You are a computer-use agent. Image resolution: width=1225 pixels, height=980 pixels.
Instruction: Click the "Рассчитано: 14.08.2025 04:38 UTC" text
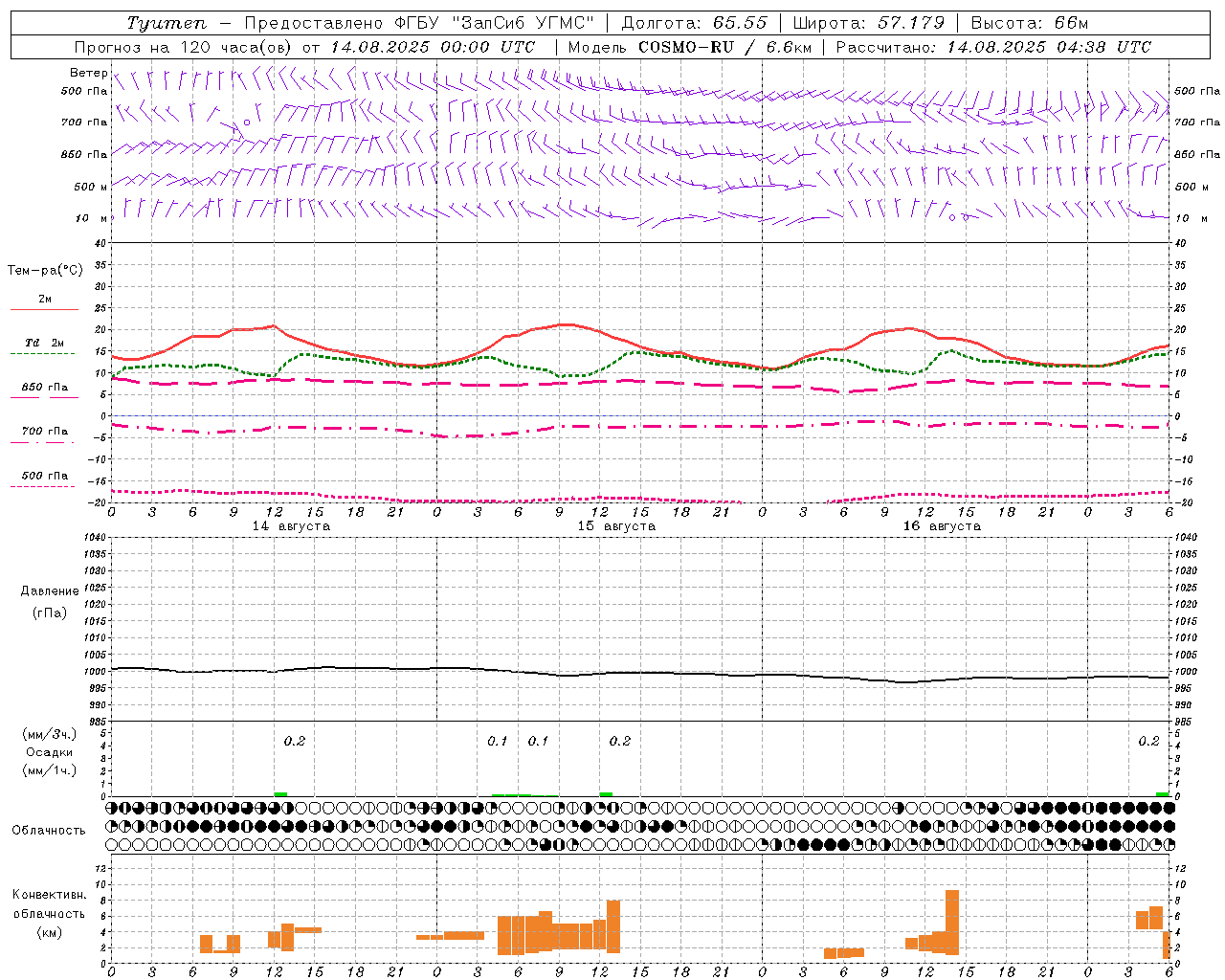tap(993, 47)
